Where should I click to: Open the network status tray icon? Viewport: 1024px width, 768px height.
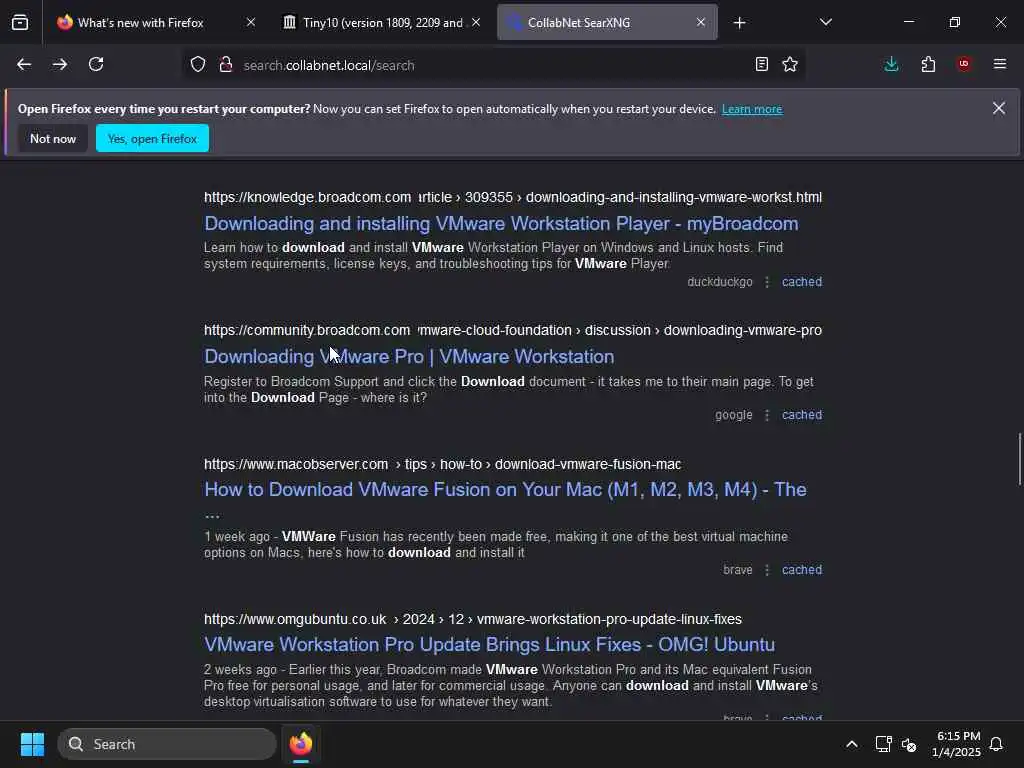(x=883, y=744)
